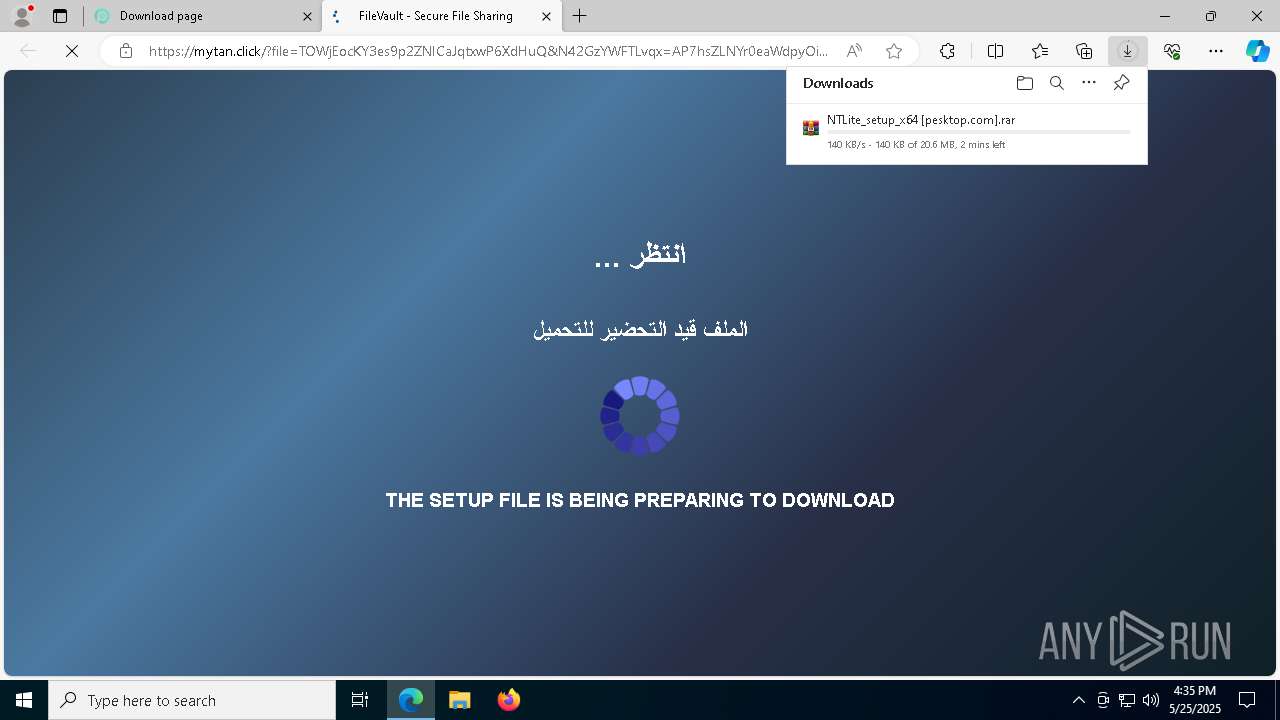Launch Firefox from taskbar
The image size is (1280, 720).
(x=508, y=700)
